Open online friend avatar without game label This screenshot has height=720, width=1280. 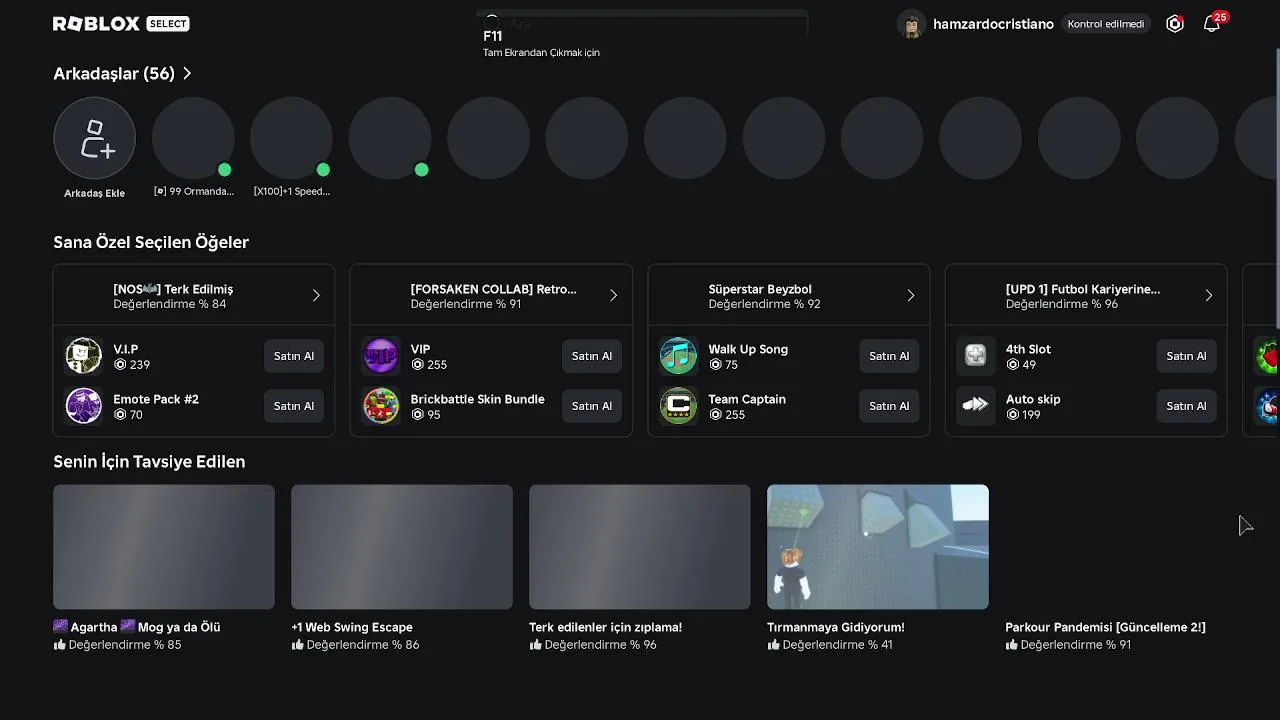click(x=390, y=138)
